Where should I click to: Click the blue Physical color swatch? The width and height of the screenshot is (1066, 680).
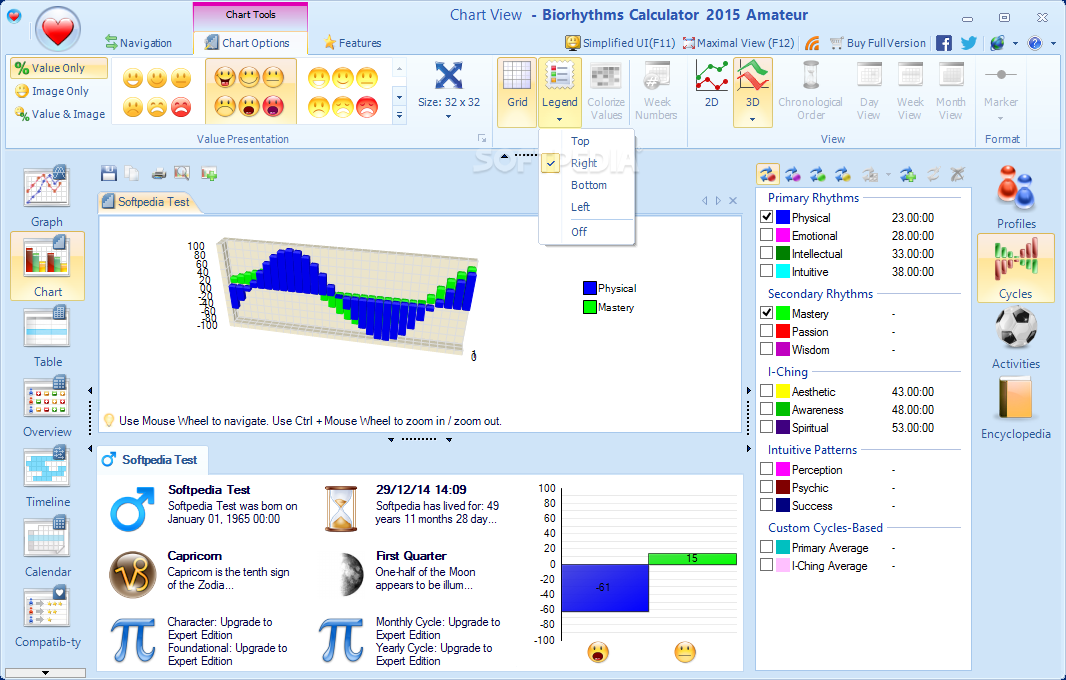tap(783, 217)
